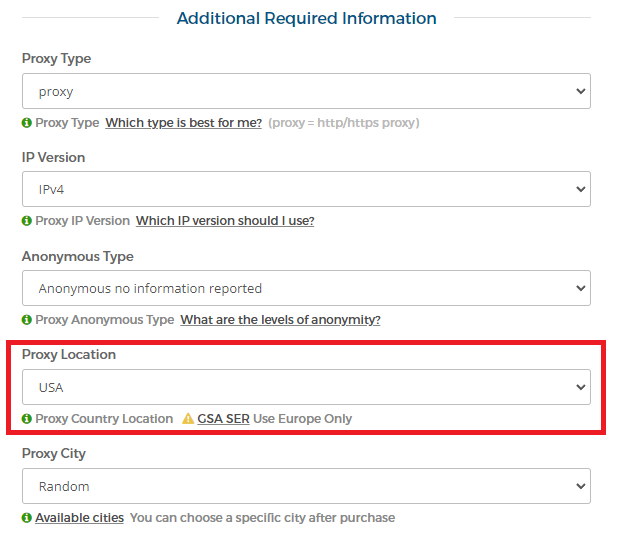Follow the GSA SER link

[223, 418]
